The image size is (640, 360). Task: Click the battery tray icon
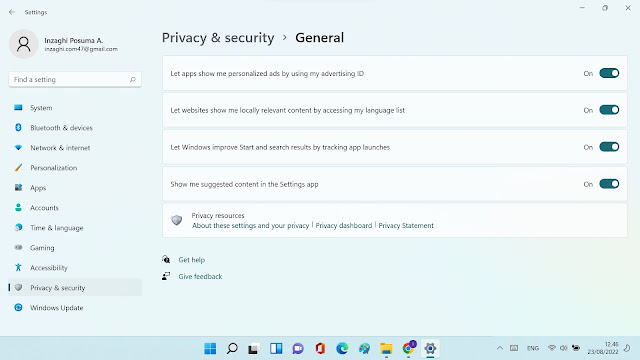(x=576, y=348)
